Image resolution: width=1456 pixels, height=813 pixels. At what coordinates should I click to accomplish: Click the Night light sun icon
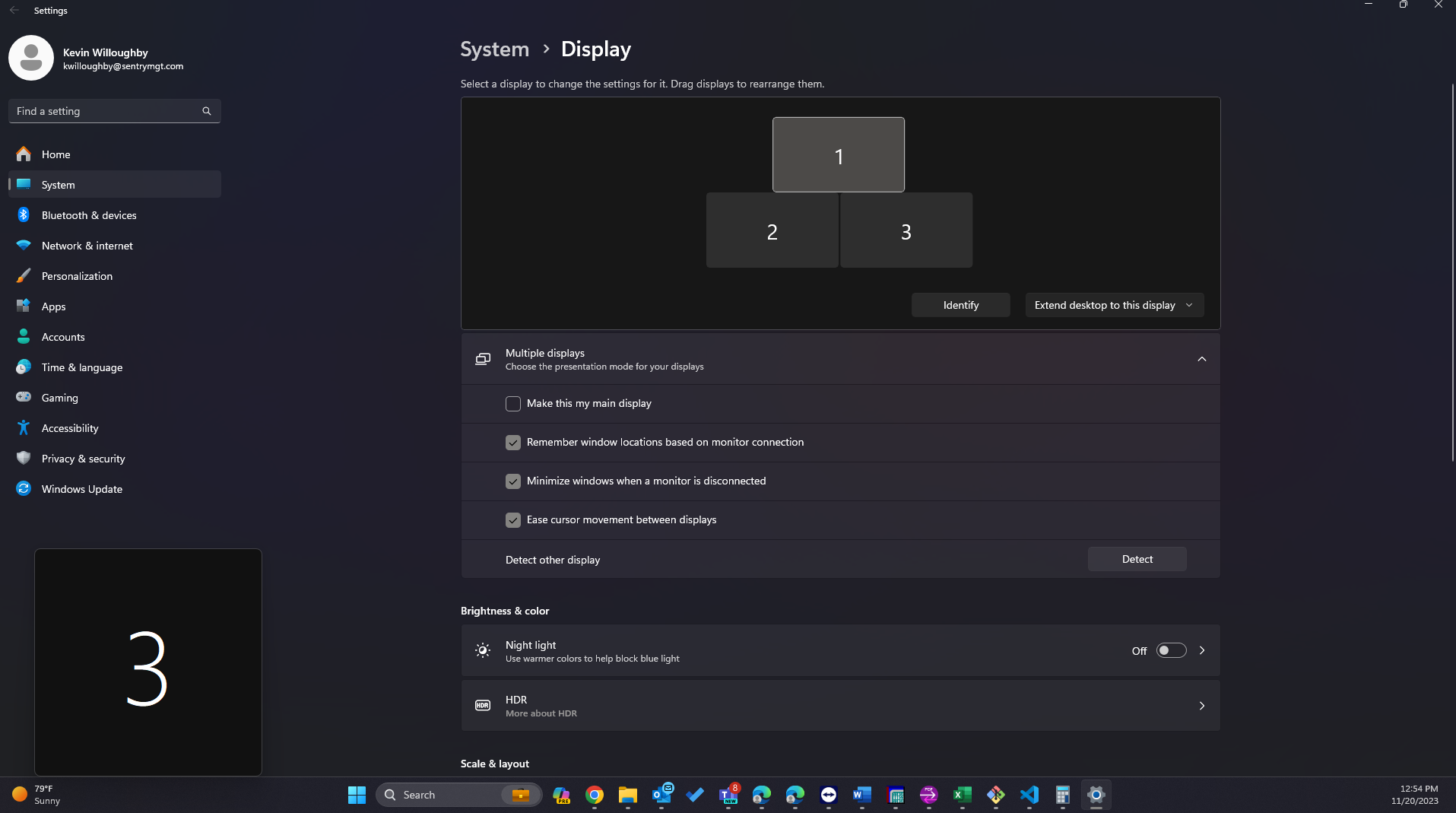point(483,650)
